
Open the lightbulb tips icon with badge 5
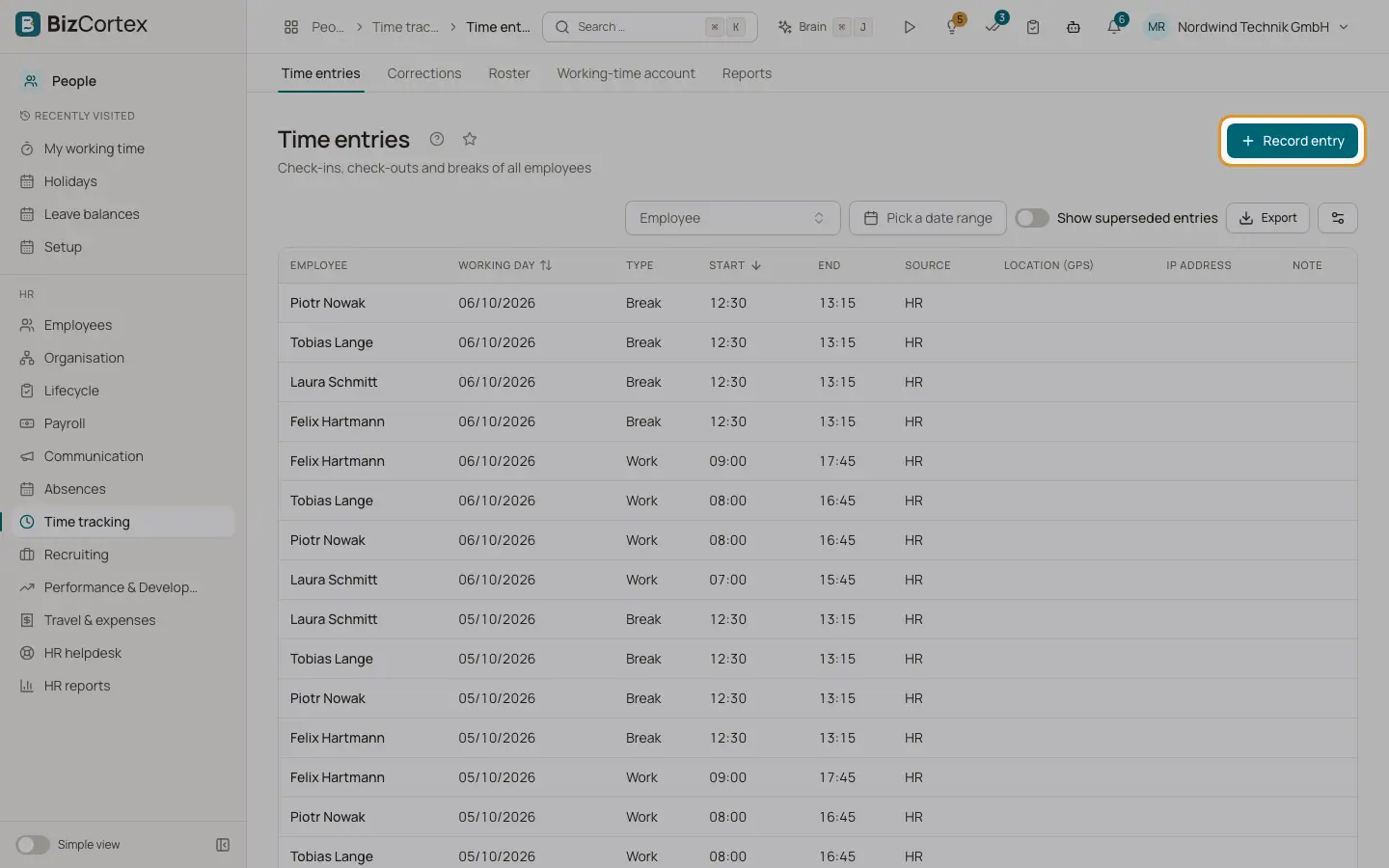click(x=952, y=27)
